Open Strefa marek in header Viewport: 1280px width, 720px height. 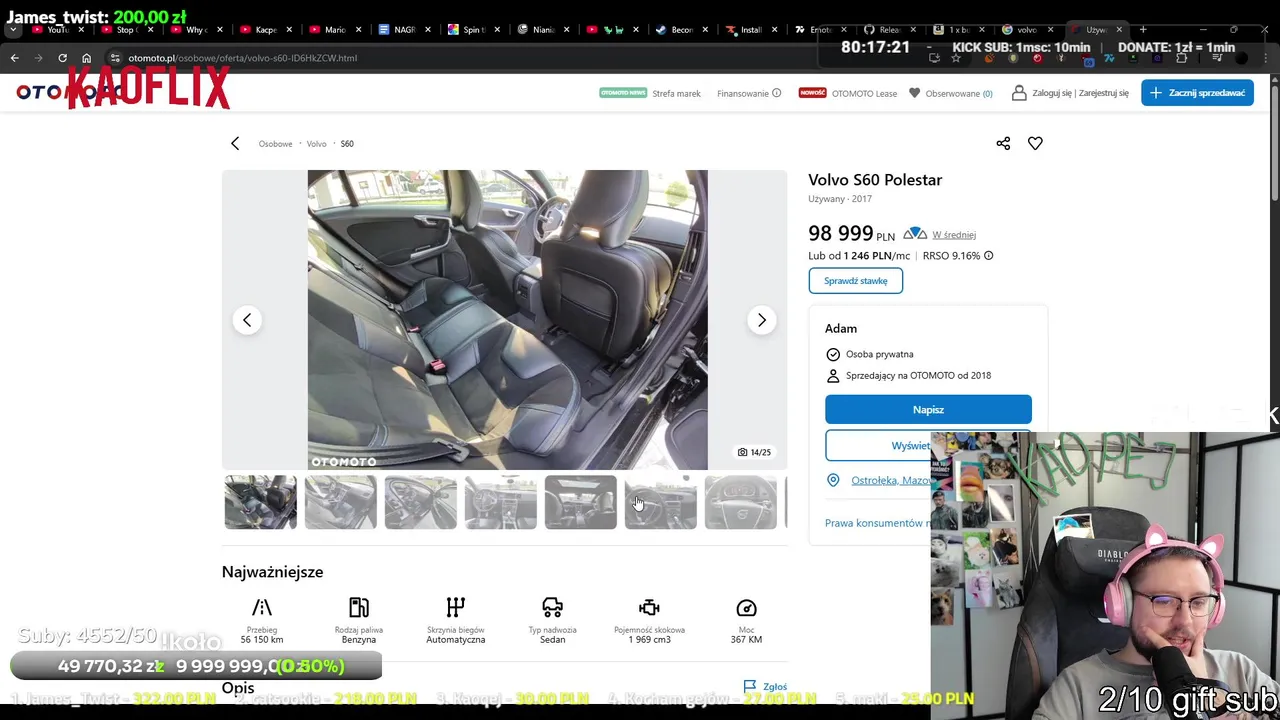(x=676, y=93)
